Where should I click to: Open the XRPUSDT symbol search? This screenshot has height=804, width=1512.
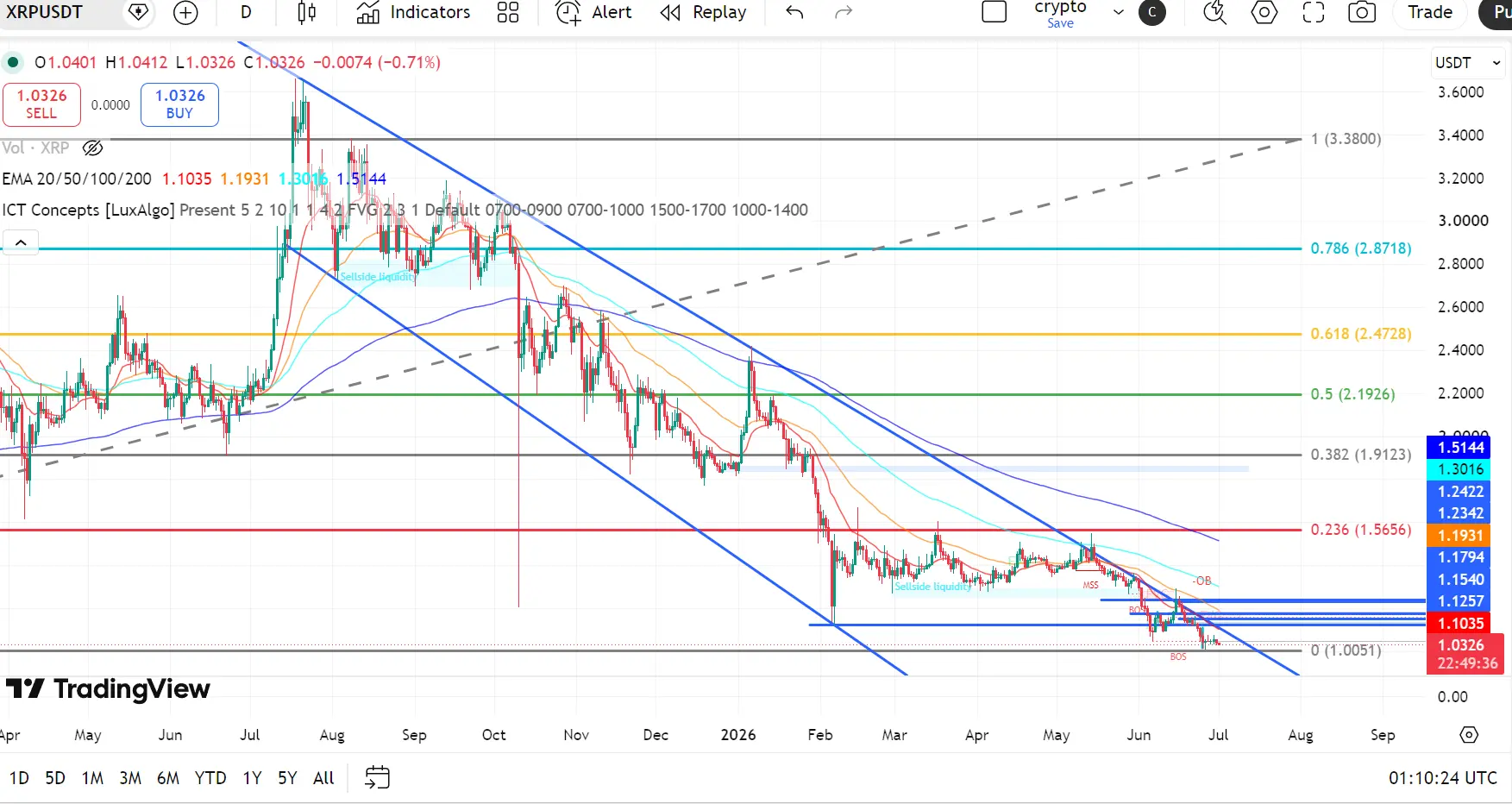[45, 12]
